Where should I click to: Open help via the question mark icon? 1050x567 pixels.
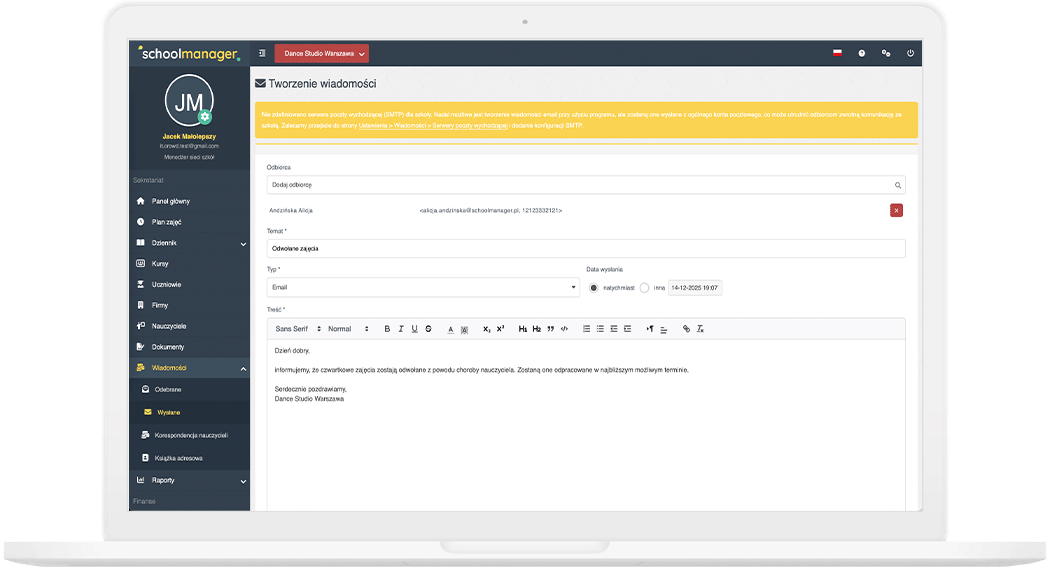coord(861,53)
